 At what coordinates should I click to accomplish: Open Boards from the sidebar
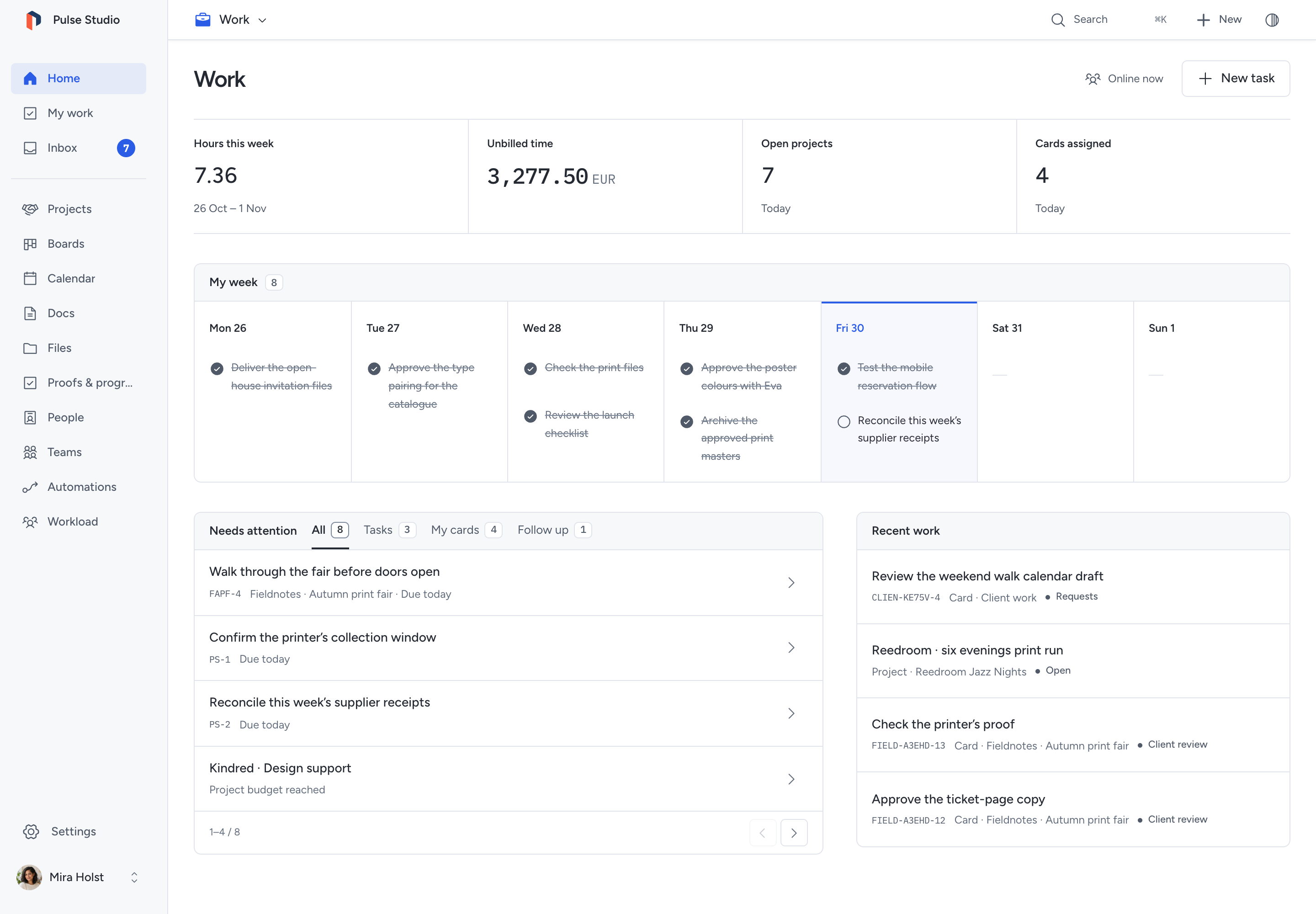pyautogui.click(x=79, y=244)
